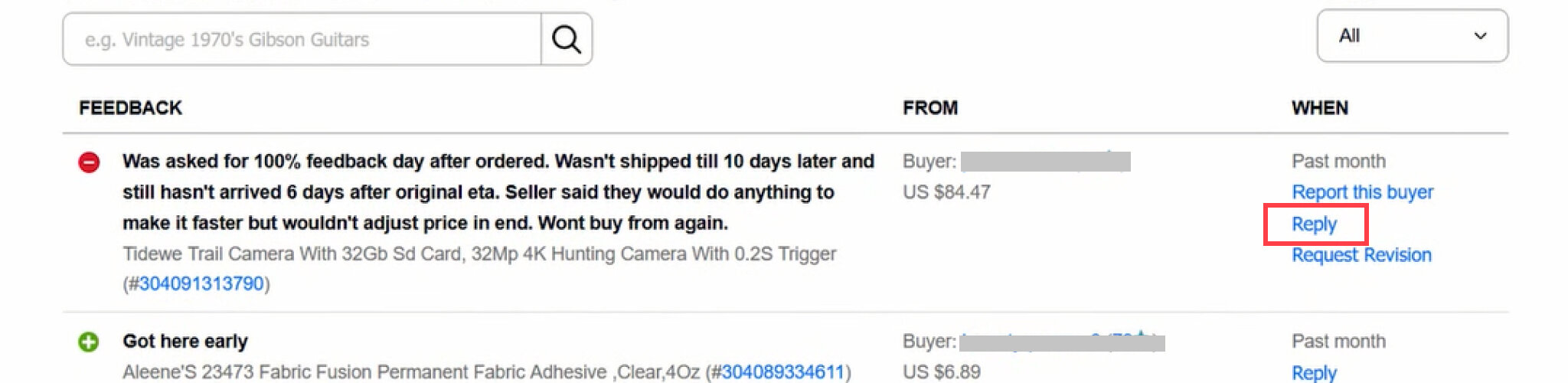Click Report this buyer link
This screenshot has height=383, width=1568.
tap(1363, 192)
